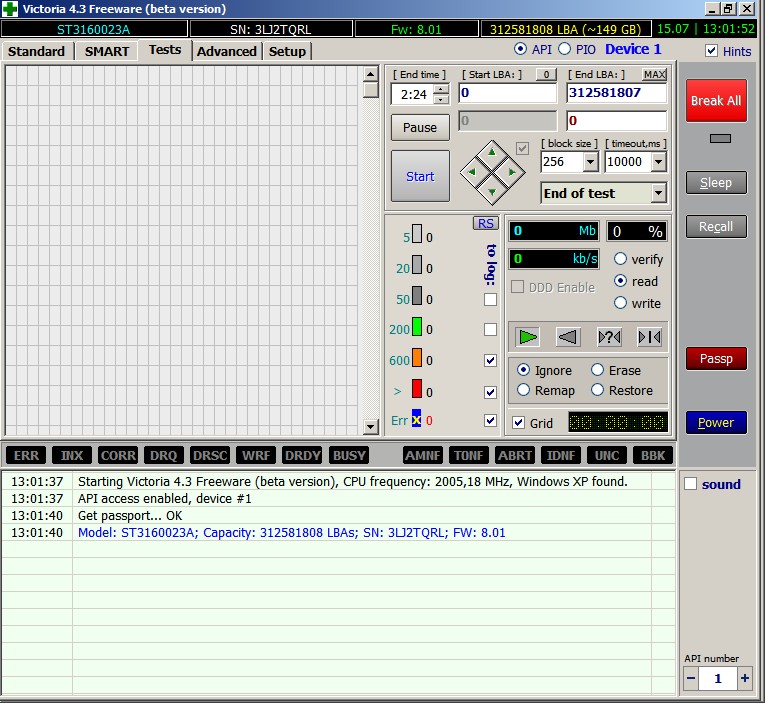Open the Advanced tab
This screenshot has width=765, height=703.
[x=227, y=51]
